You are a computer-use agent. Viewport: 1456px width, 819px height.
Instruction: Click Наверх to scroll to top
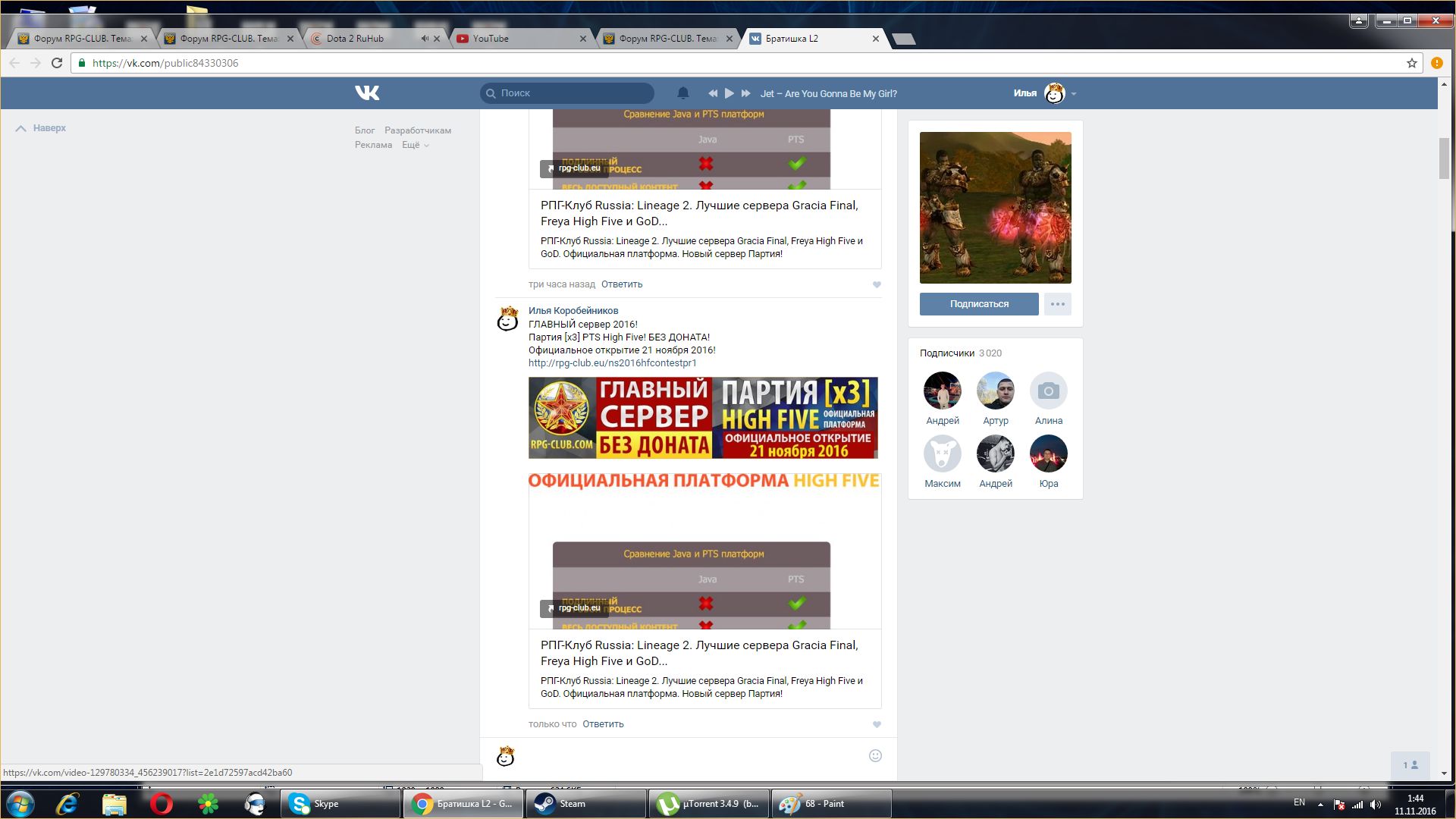(42, 128)
